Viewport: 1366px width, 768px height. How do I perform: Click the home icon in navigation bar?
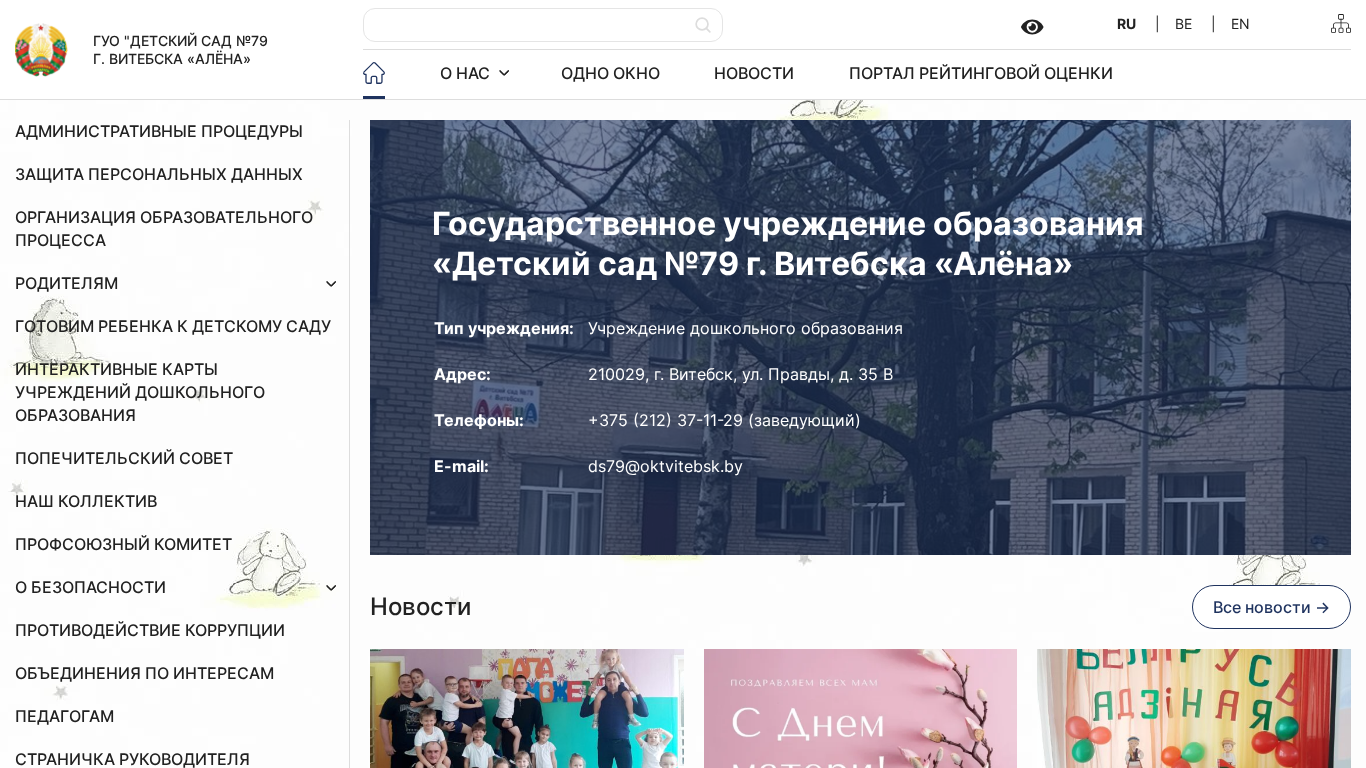point(374,73)
